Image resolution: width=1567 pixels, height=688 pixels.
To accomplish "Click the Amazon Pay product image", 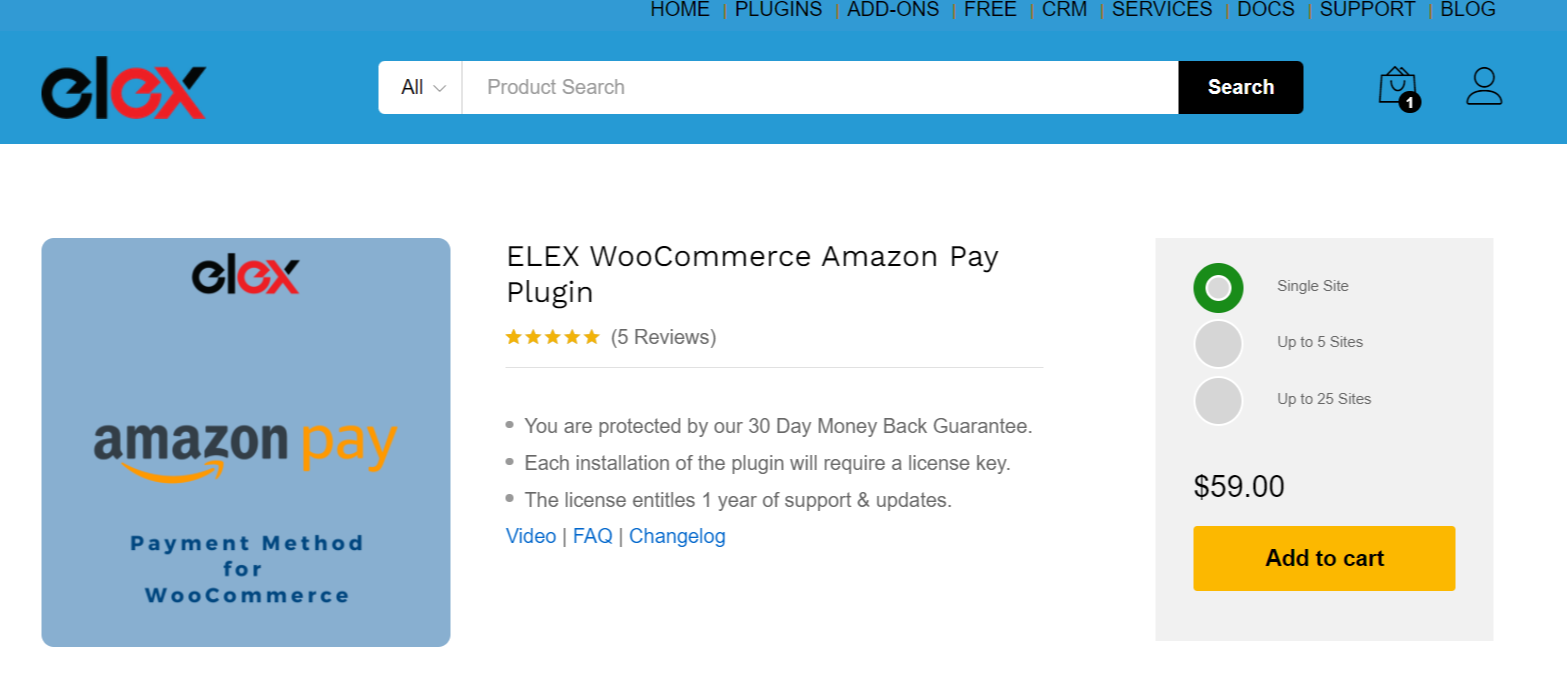I will 246,442.
